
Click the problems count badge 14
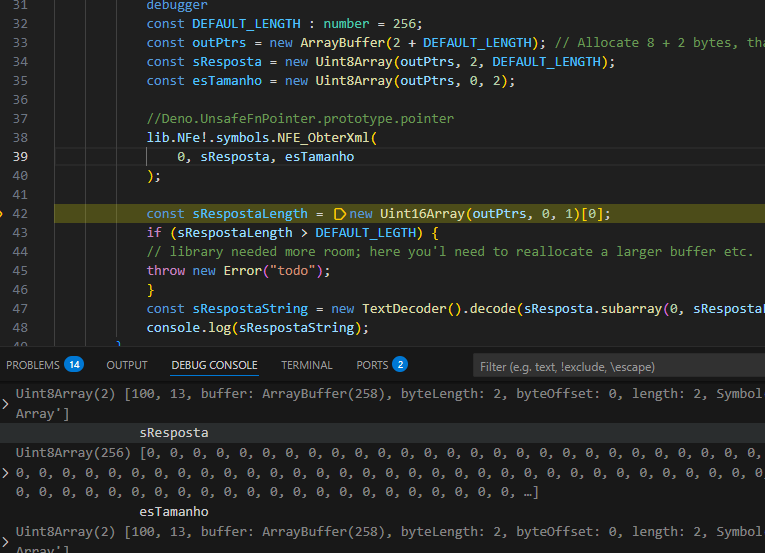coord(74,365)
